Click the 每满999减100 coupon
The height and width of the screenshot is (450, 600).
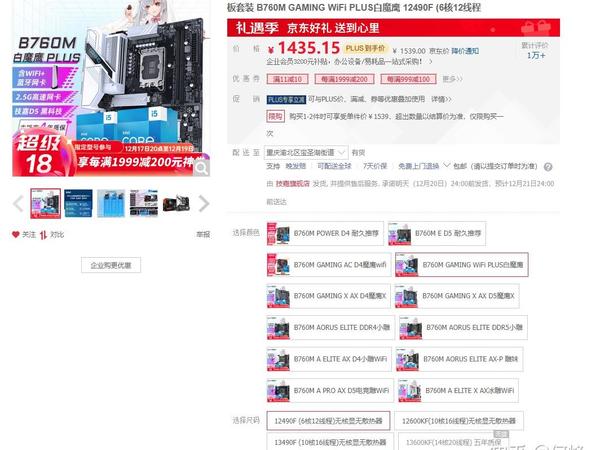point(408,79)
